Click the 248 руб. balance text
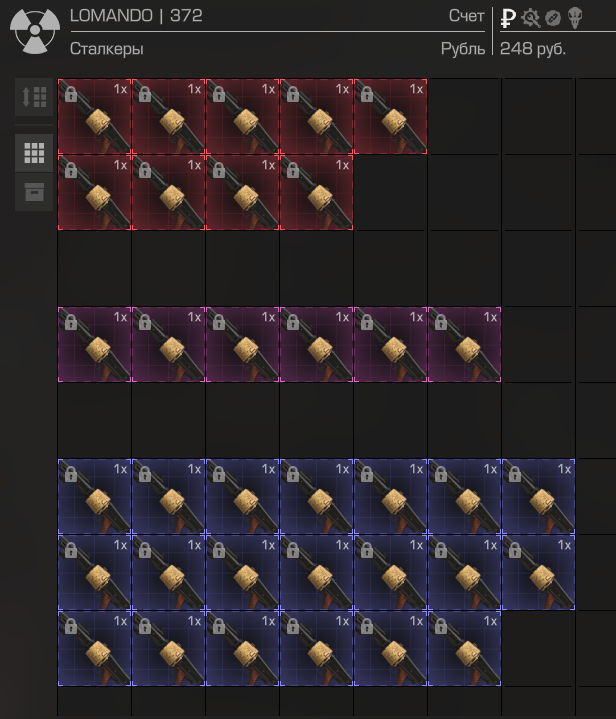 coord(533,49)
